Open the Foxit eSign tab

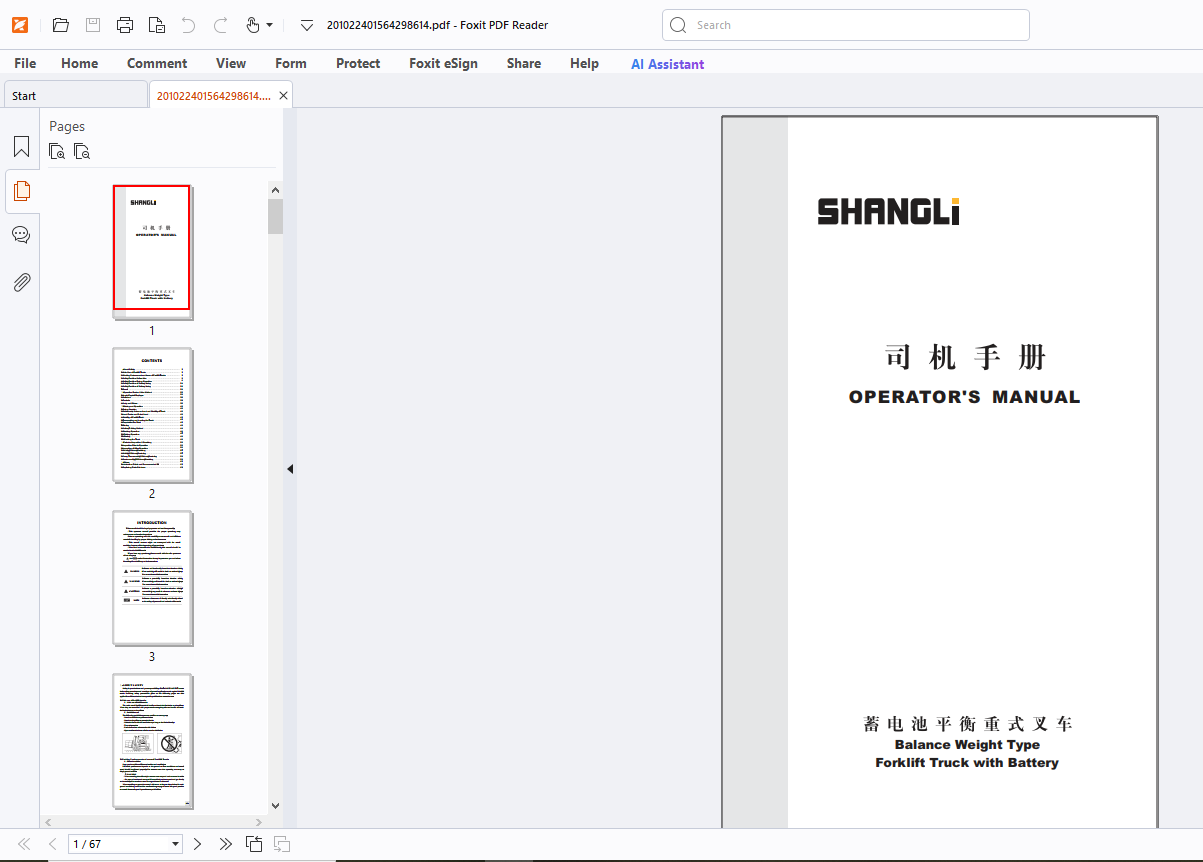point(443,63)
